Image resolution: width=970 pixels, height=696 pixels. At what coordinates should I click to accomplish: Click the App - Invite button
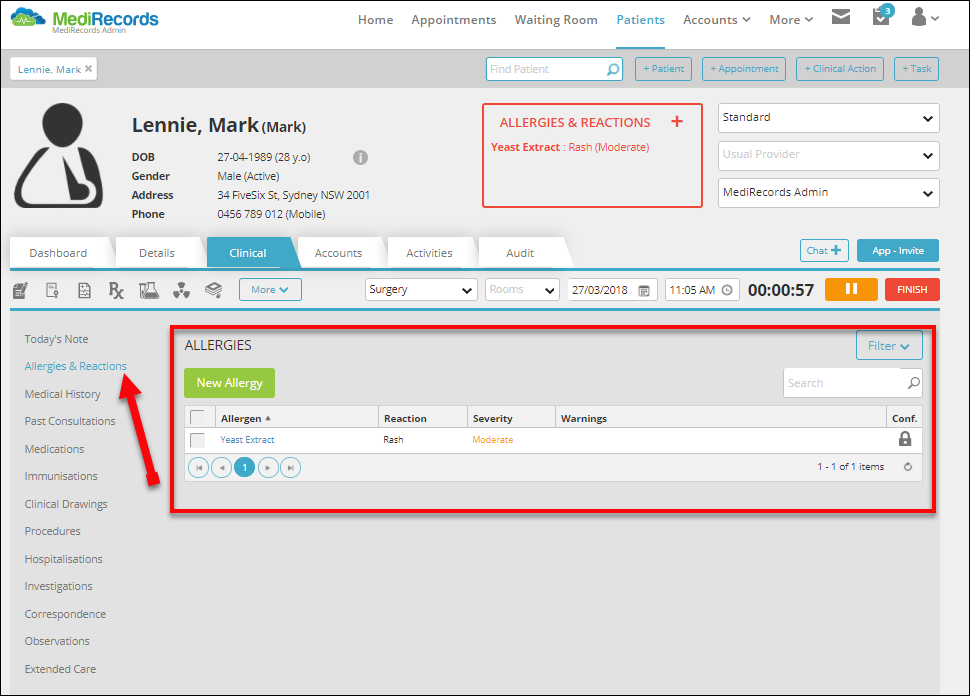[898, 251]
